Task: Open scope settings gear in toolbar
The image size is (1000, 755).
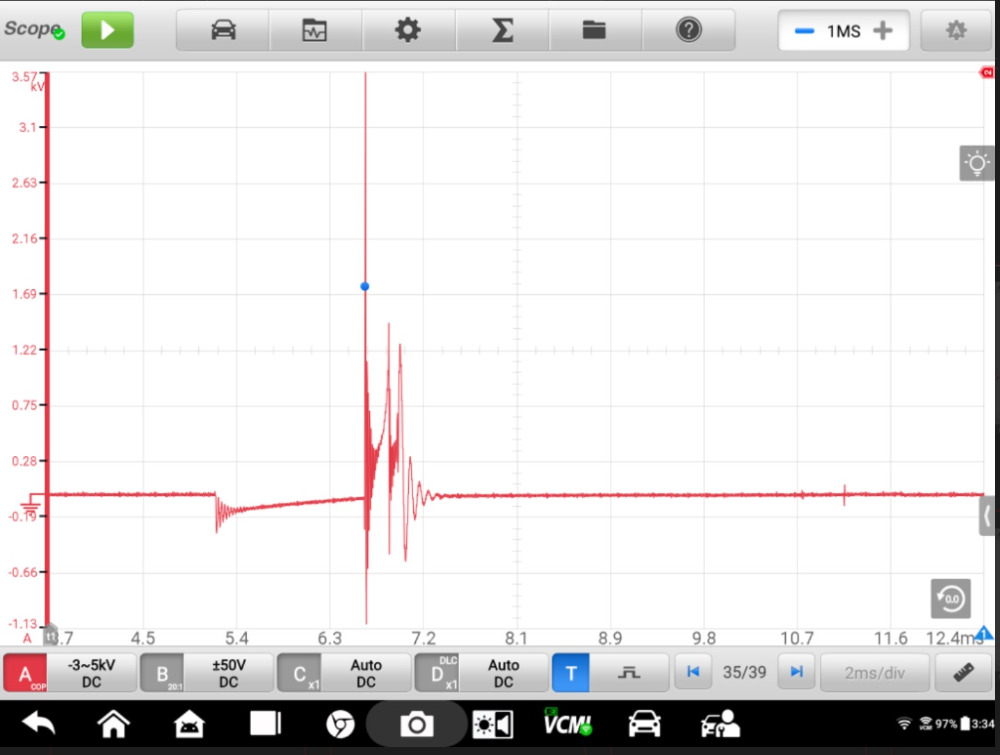Action: pos(408,31)
